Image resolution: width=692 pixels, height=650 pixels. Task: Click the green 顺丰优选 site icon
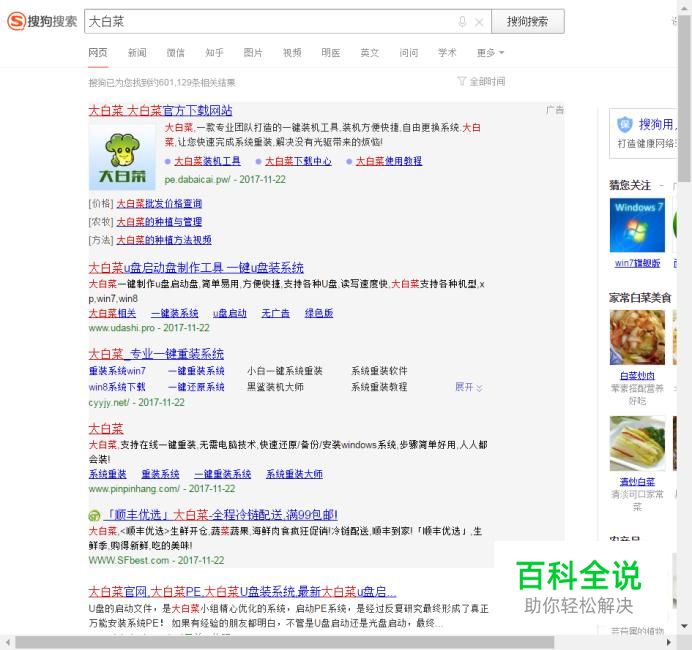click(x=94, y=515)
